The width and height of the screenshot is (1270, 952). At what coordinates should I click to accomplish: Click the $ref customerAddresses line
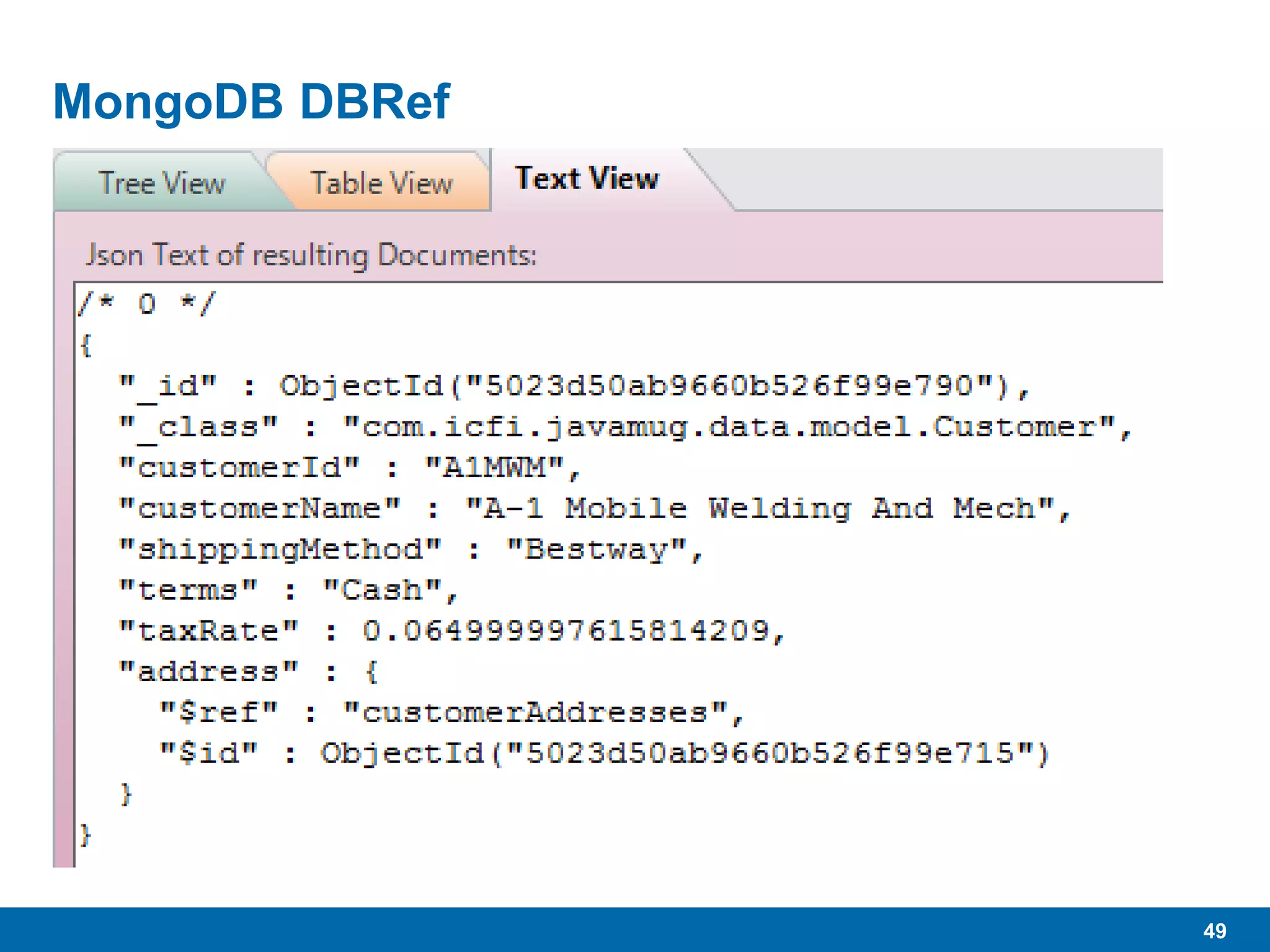pyautogui.click(x=451, y=713)
